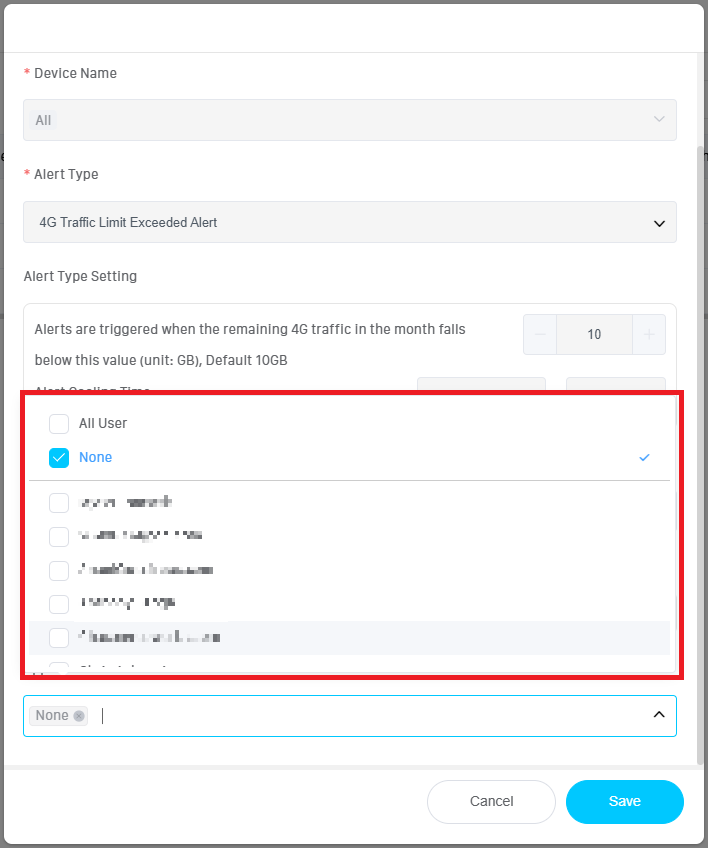Tick the third blurred user checkbox
The width and height of the screenshot is (708, 848).
pos(59,570)
